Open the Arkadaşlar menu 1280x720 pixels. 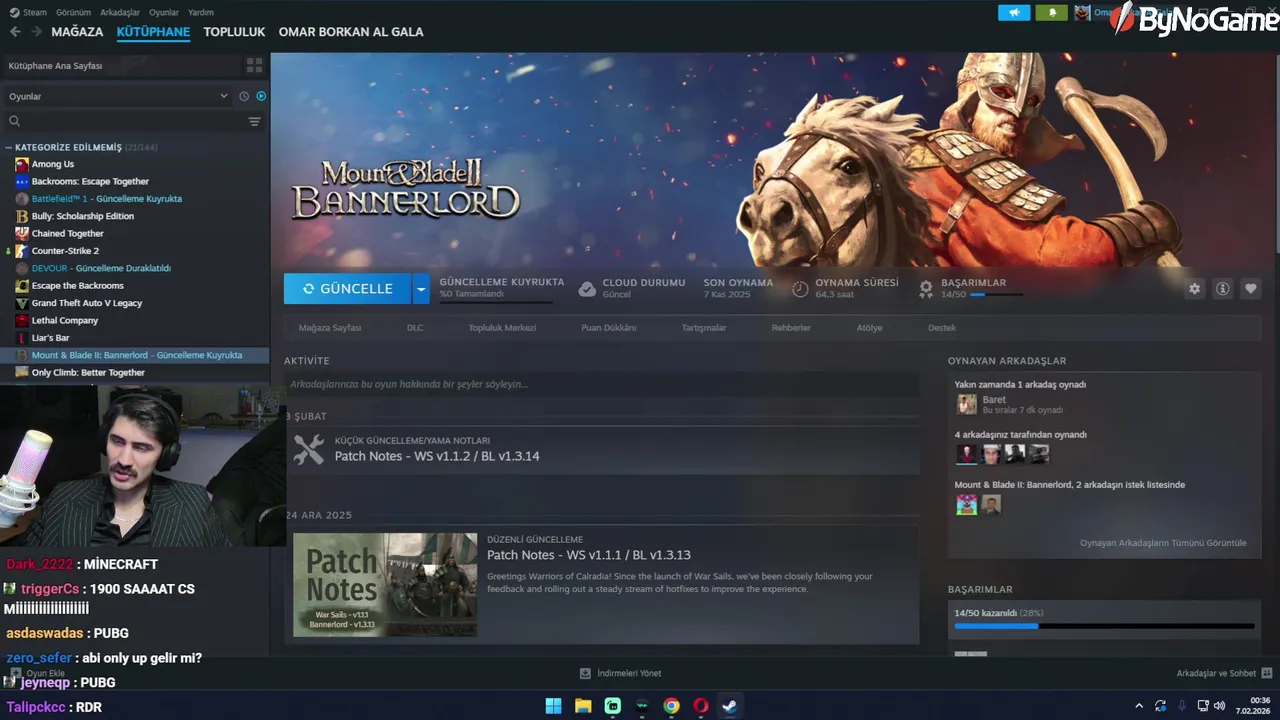point(120,12)
